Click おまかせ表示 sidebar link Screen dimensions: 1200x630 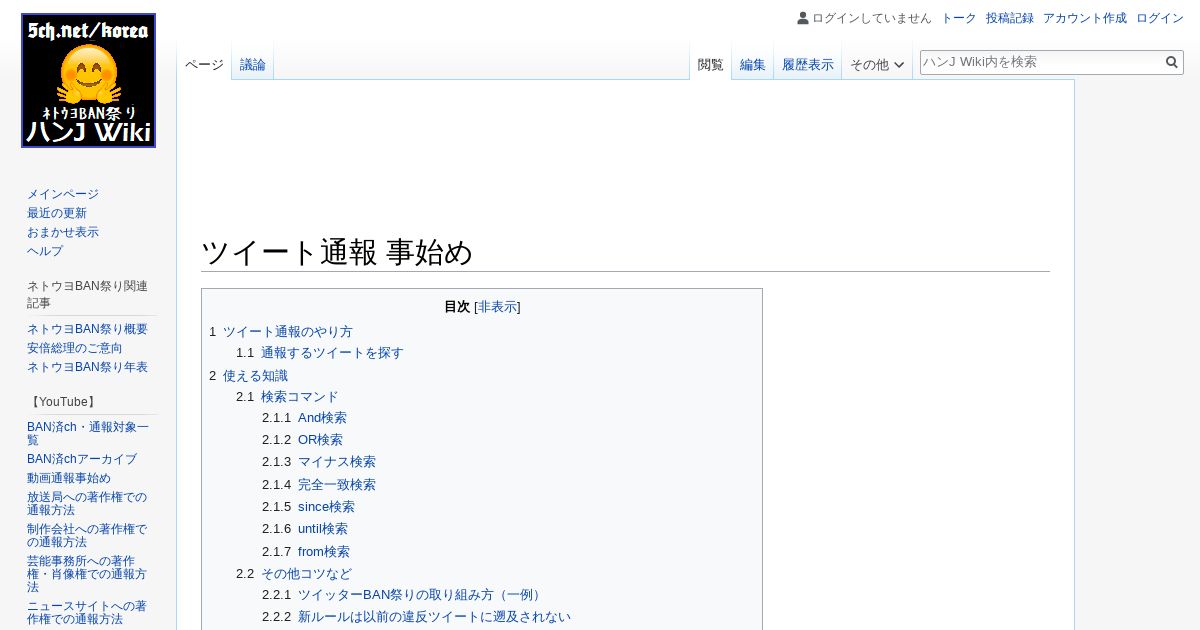point(63,232)
